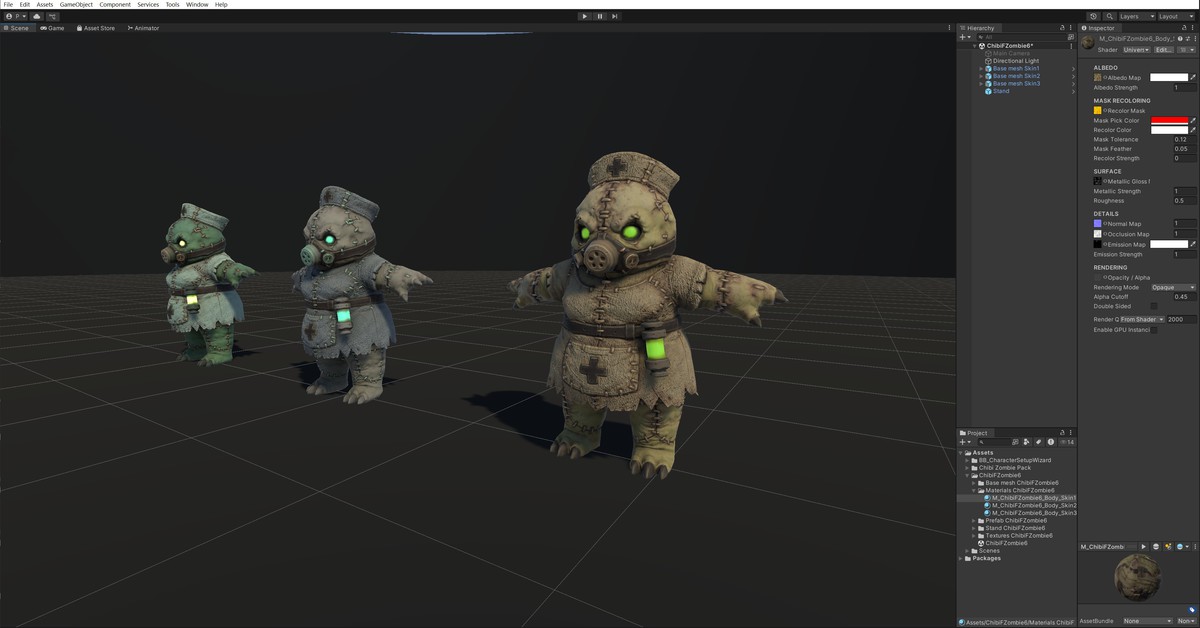The width and height of the screenshot is (1200, 628).
Task: Open the Assets menu
Action: coord(45,4)
